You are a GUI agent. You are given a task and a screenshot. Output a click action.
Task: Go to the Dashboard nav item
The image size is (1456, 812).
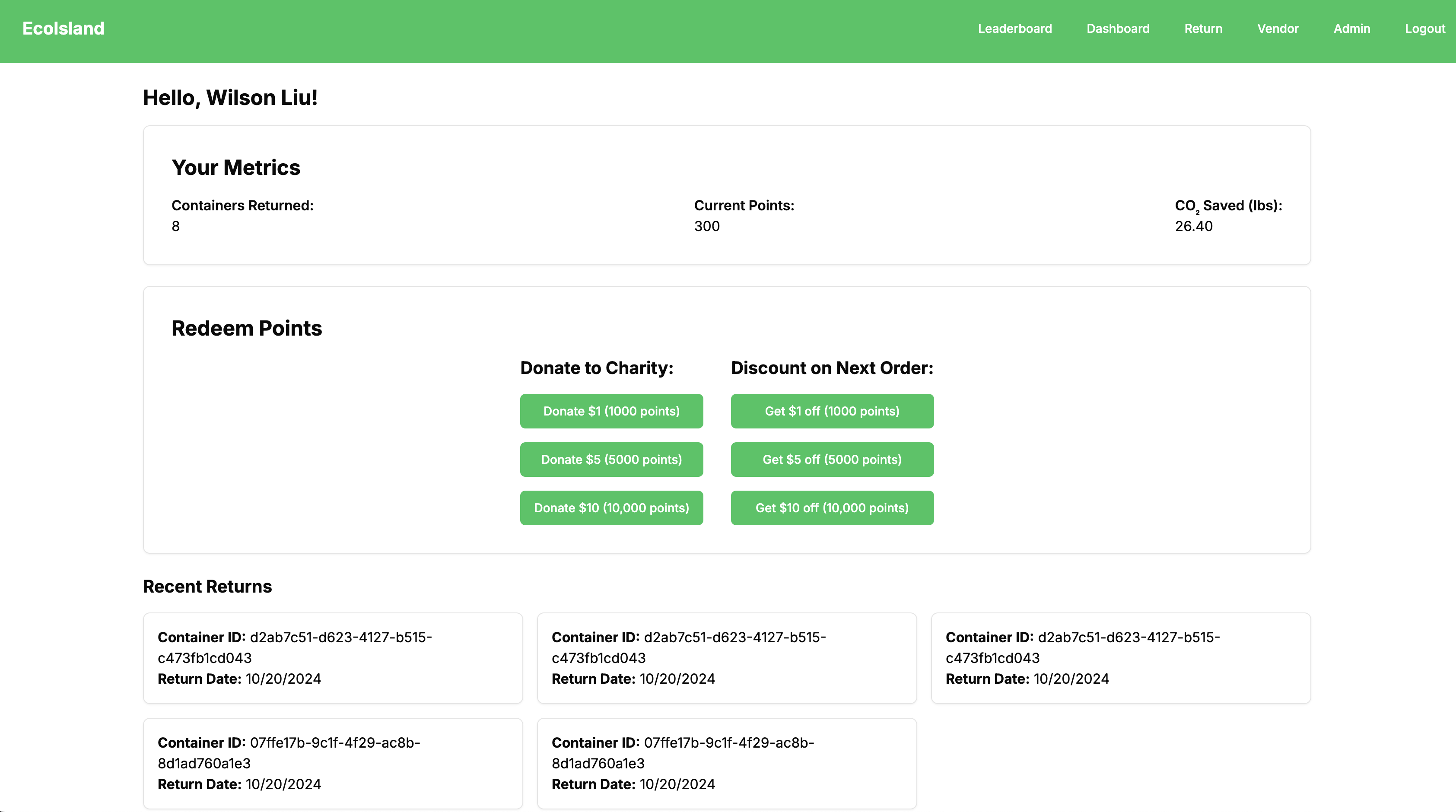(1117, 28)
